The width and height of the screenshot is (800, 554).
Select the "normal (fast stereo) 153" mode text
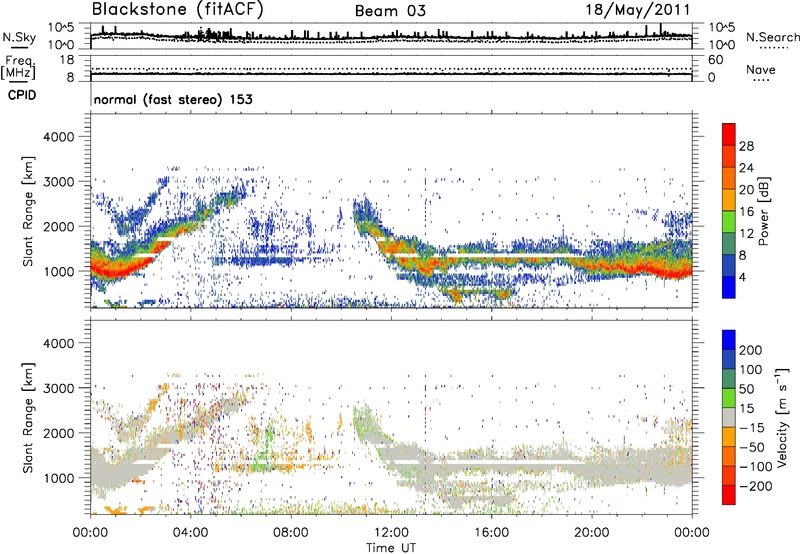pos(173,99)
